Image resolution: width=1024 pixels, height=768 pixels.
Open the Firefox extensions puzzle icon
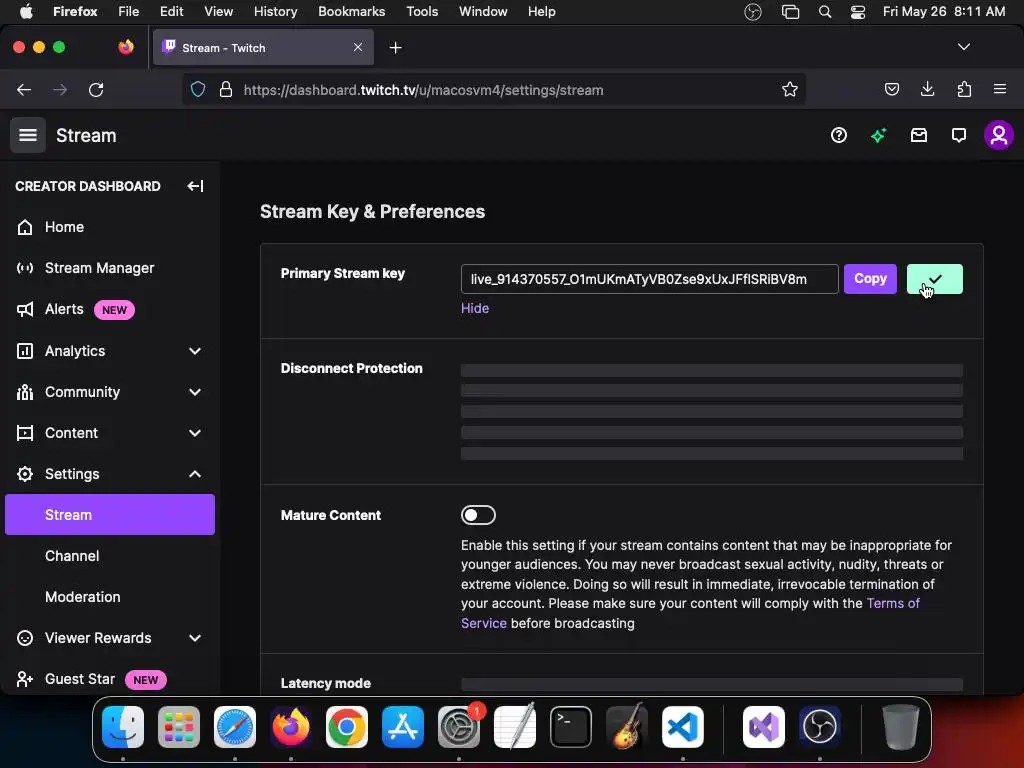pyautogui.click(x=964, y=89)
